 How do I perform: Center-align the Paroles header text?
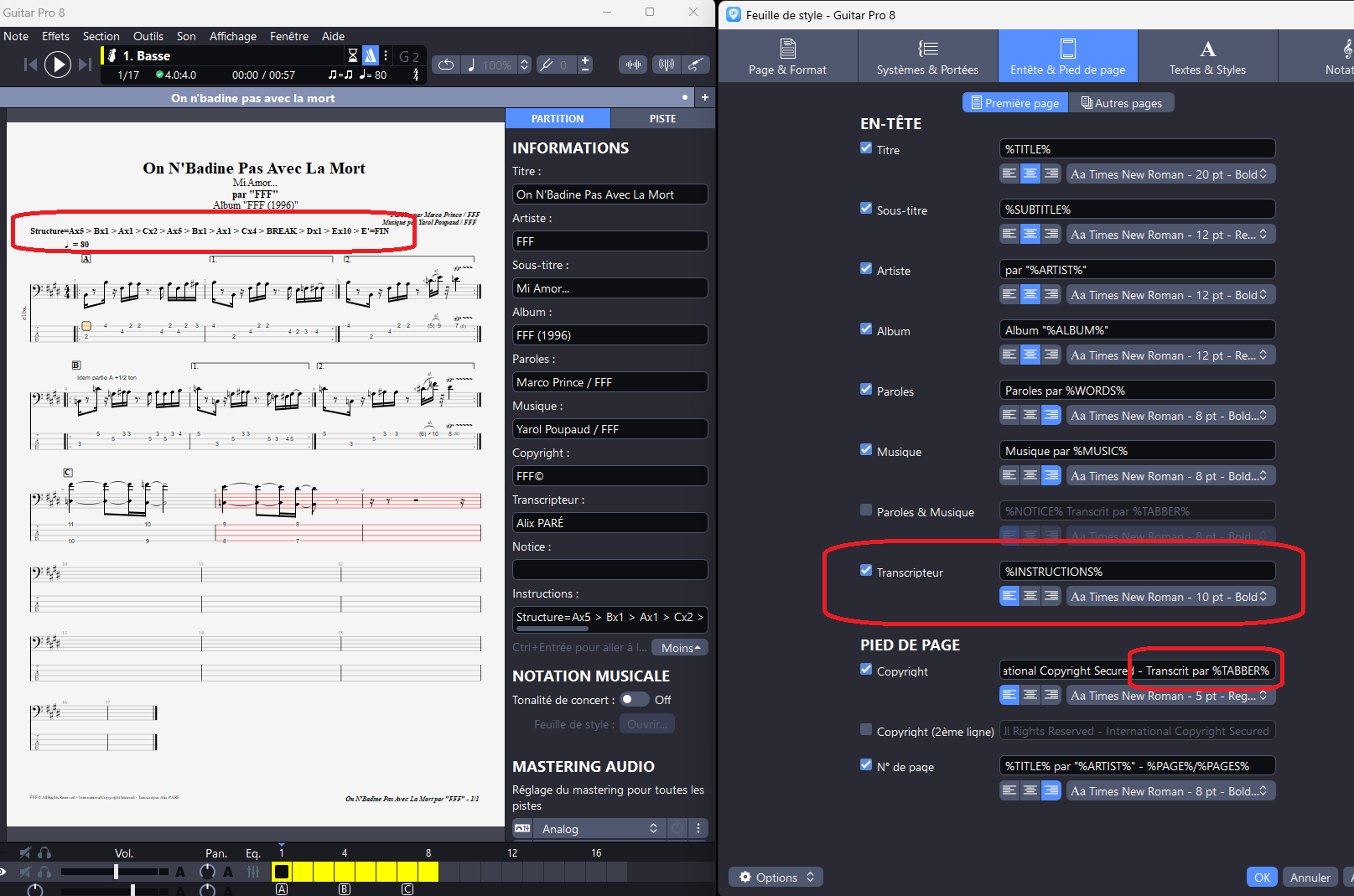pyautogui.click(x=1030, y=415)
